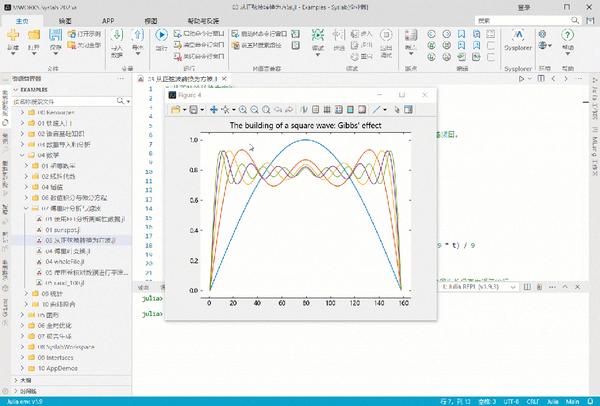Open the Sysplorer tool
This screenshot has width=600, height=406.
[518, 40]
